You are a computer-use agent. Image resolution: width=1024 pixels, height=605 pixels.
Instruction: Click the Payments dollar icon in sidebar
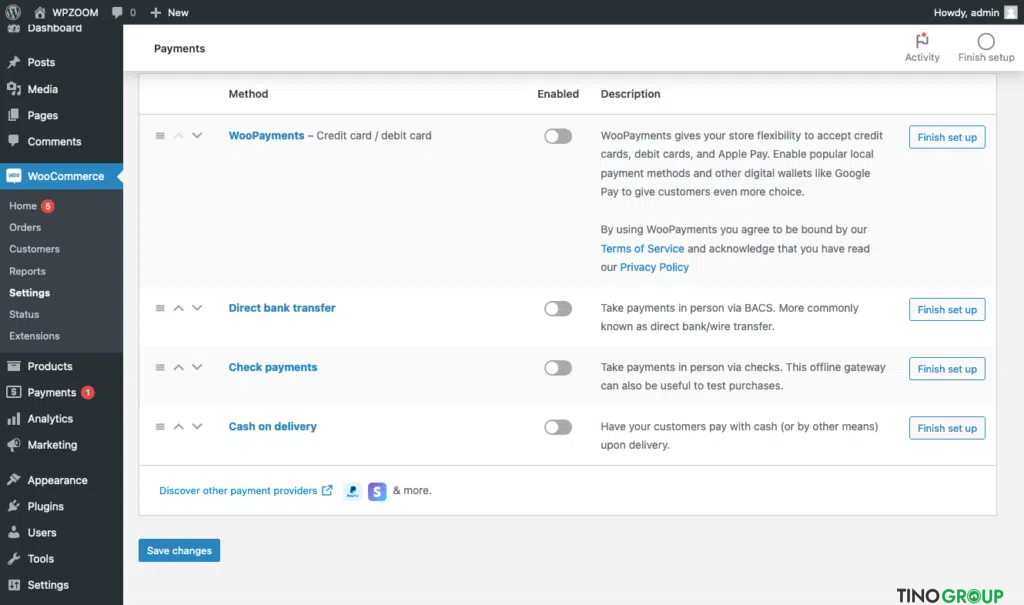(x=14, y=392)
